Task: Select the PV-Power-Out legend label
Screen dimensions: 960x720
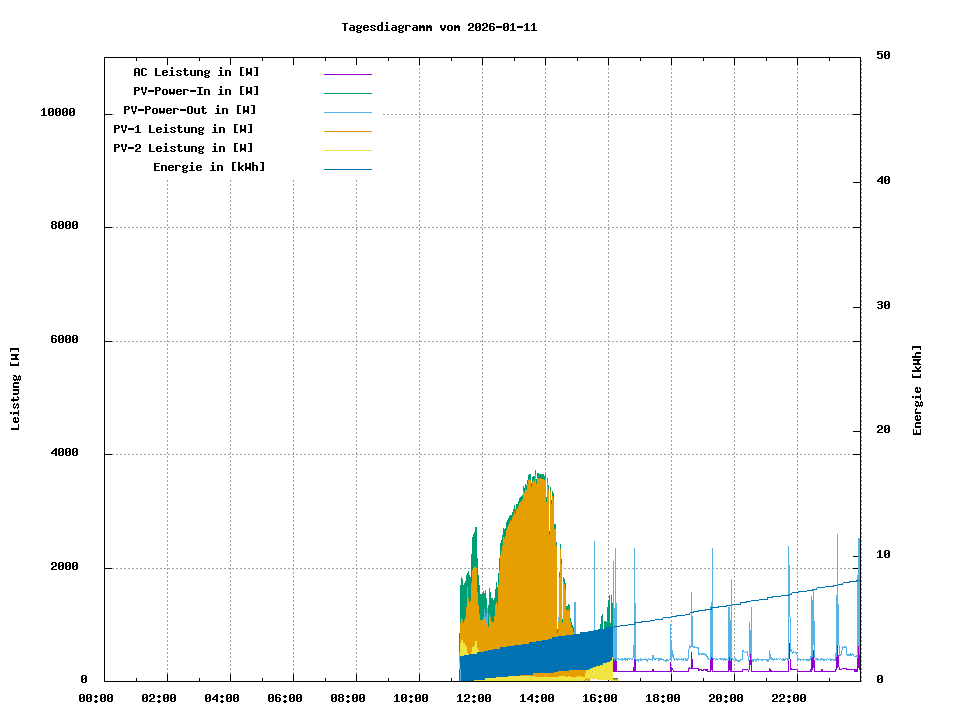Action: click(190, 110)
